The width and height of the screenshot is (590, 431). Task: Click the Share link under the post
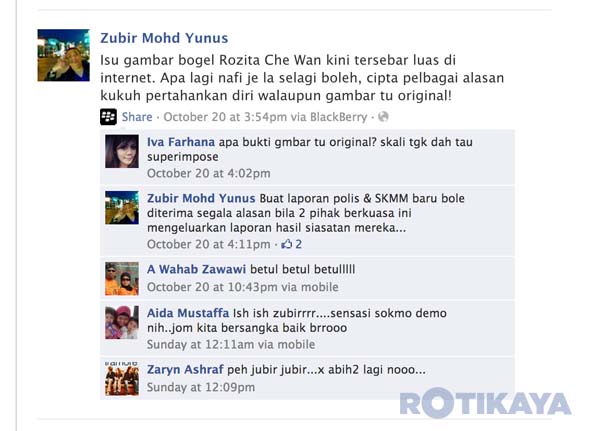[137, 117]
